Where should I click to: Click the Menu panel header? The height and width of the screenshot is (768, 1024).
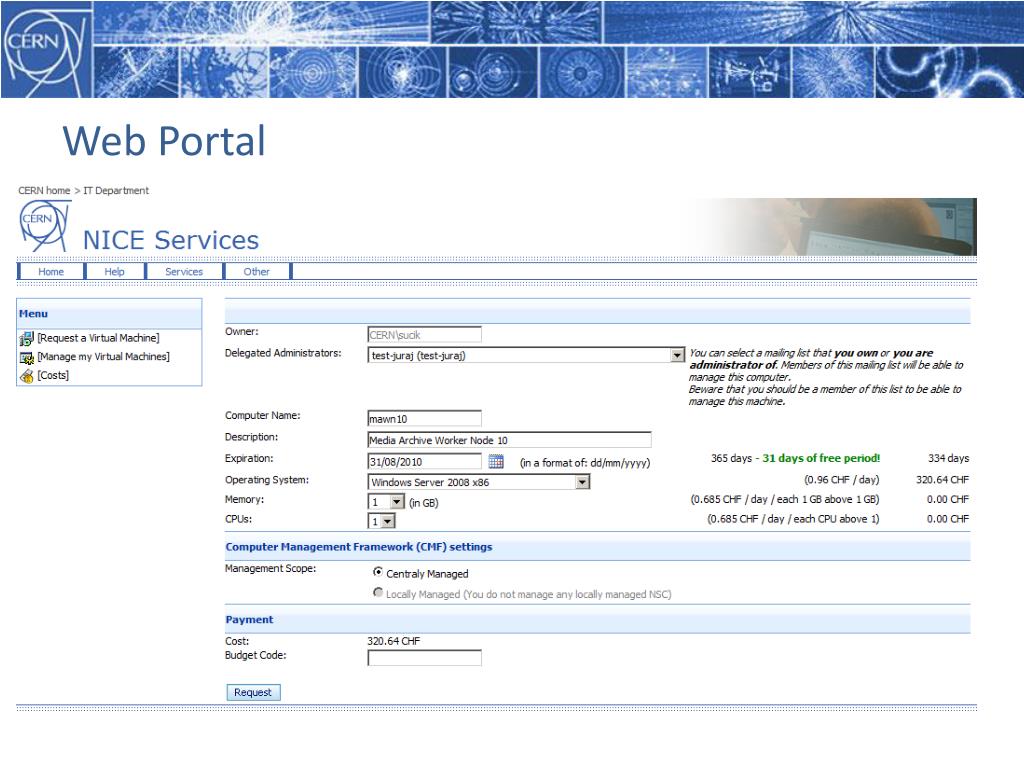(109, 314)
